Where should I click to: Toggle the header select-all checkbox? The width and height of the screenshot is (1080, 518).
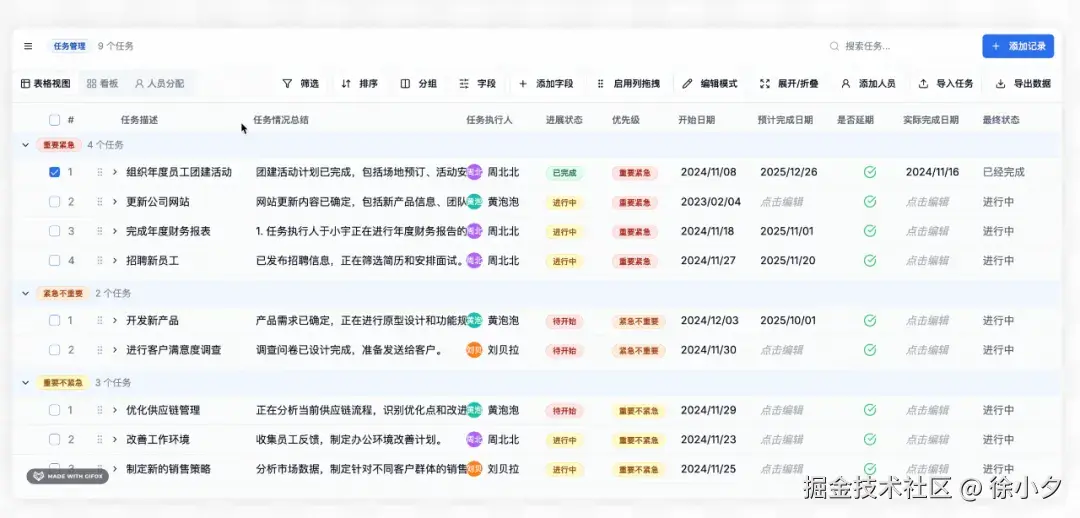54,120
